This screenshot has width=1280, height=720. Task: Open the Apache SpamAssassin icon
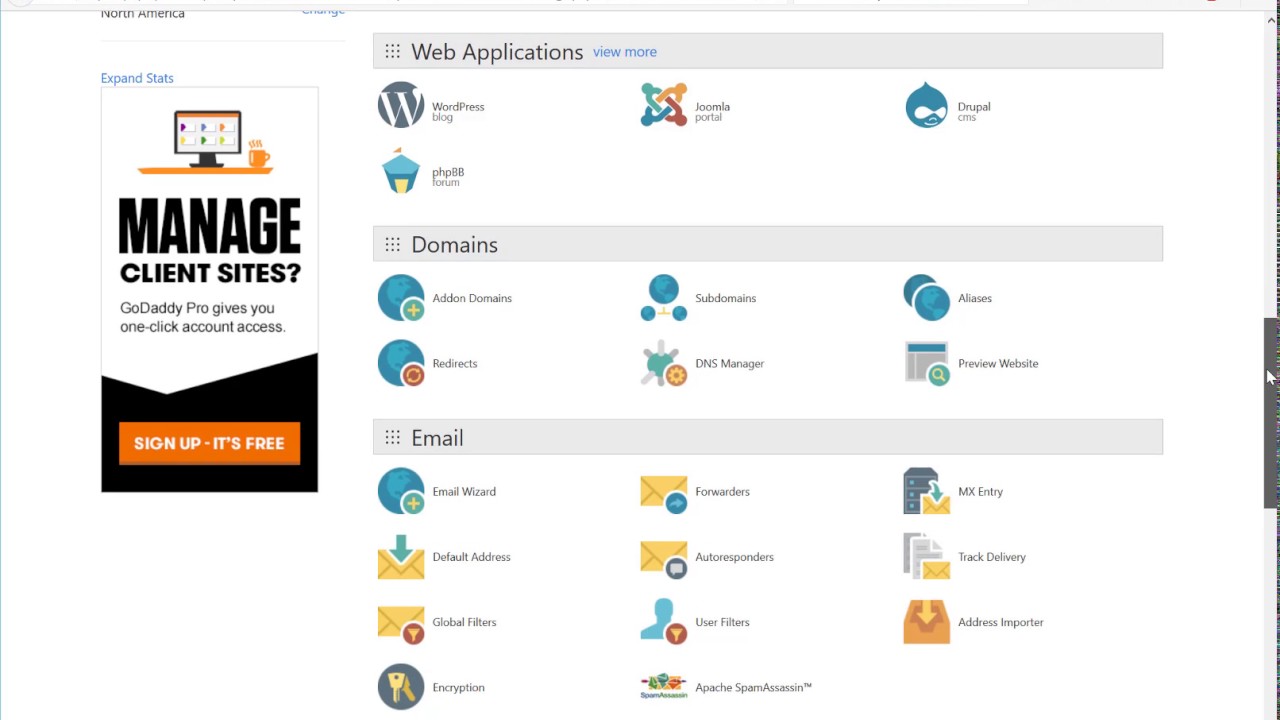[x=664, y=687]
